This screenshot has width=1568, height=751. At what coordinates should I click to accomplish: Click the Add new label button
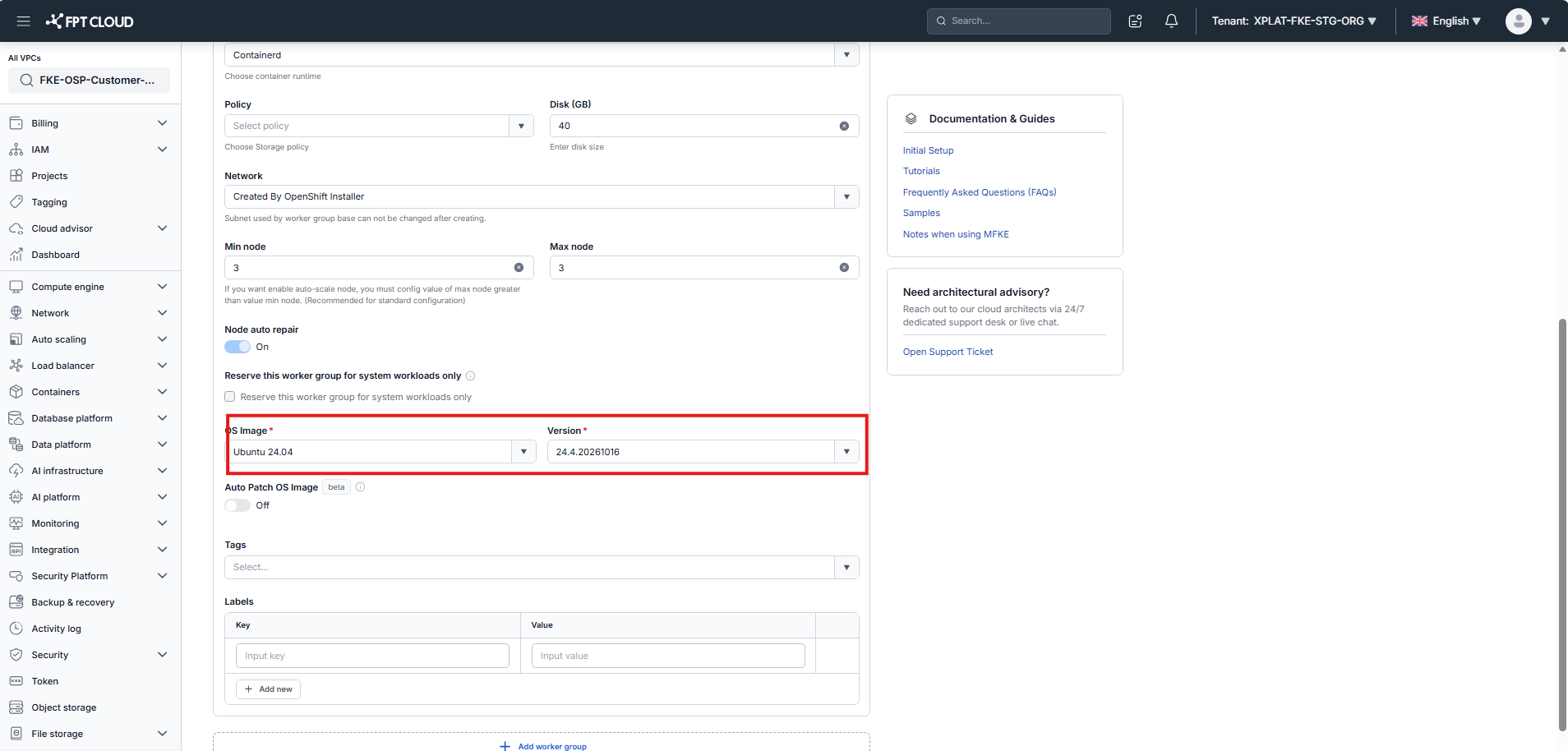click(268, 689)
